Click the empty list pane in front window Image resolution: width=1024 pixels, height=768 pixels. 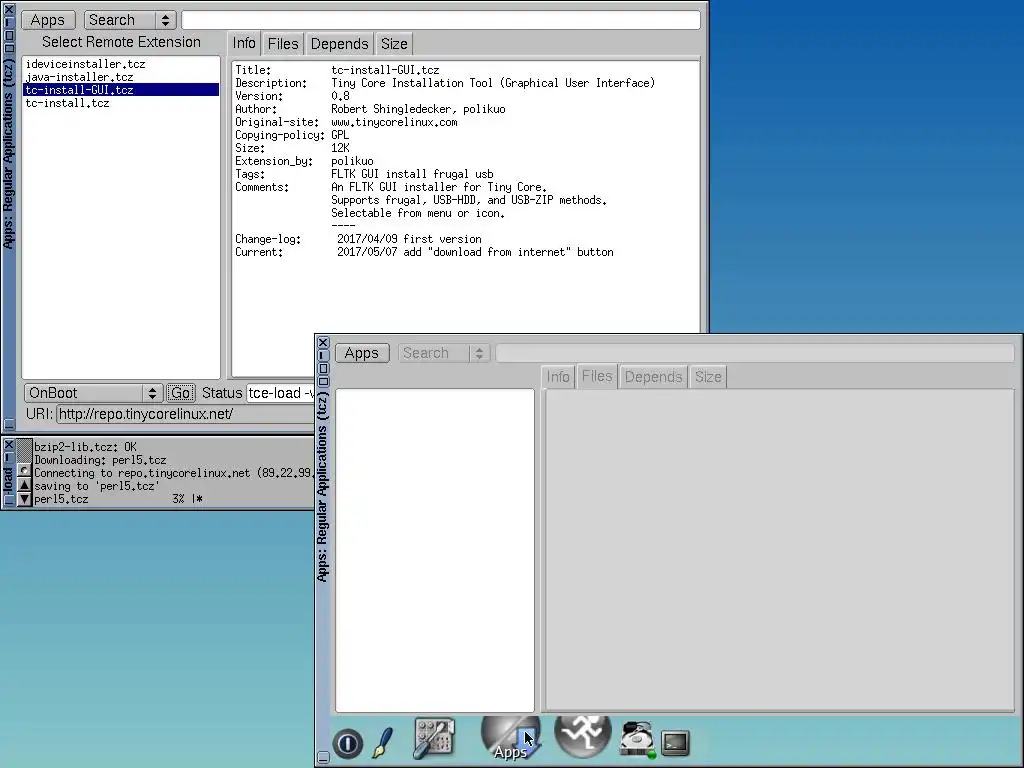pyautogui.click(x=435, y=551)
